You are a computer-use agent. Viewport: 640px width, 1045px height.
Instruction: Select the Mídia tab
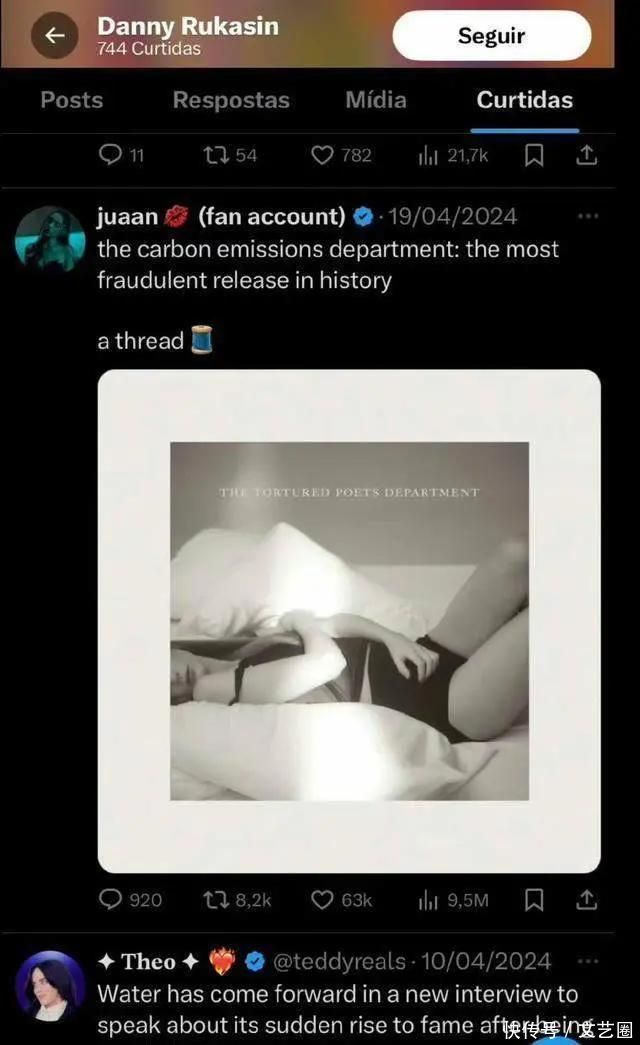point(375,100)
